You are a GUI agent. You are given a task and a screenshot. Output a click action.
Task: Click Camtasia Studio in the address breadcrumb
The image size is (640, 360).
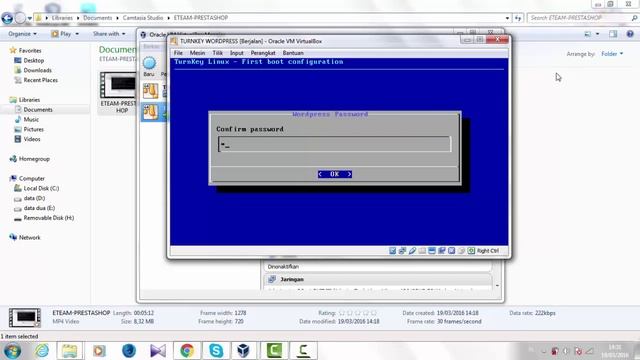[x=143, y=18]
